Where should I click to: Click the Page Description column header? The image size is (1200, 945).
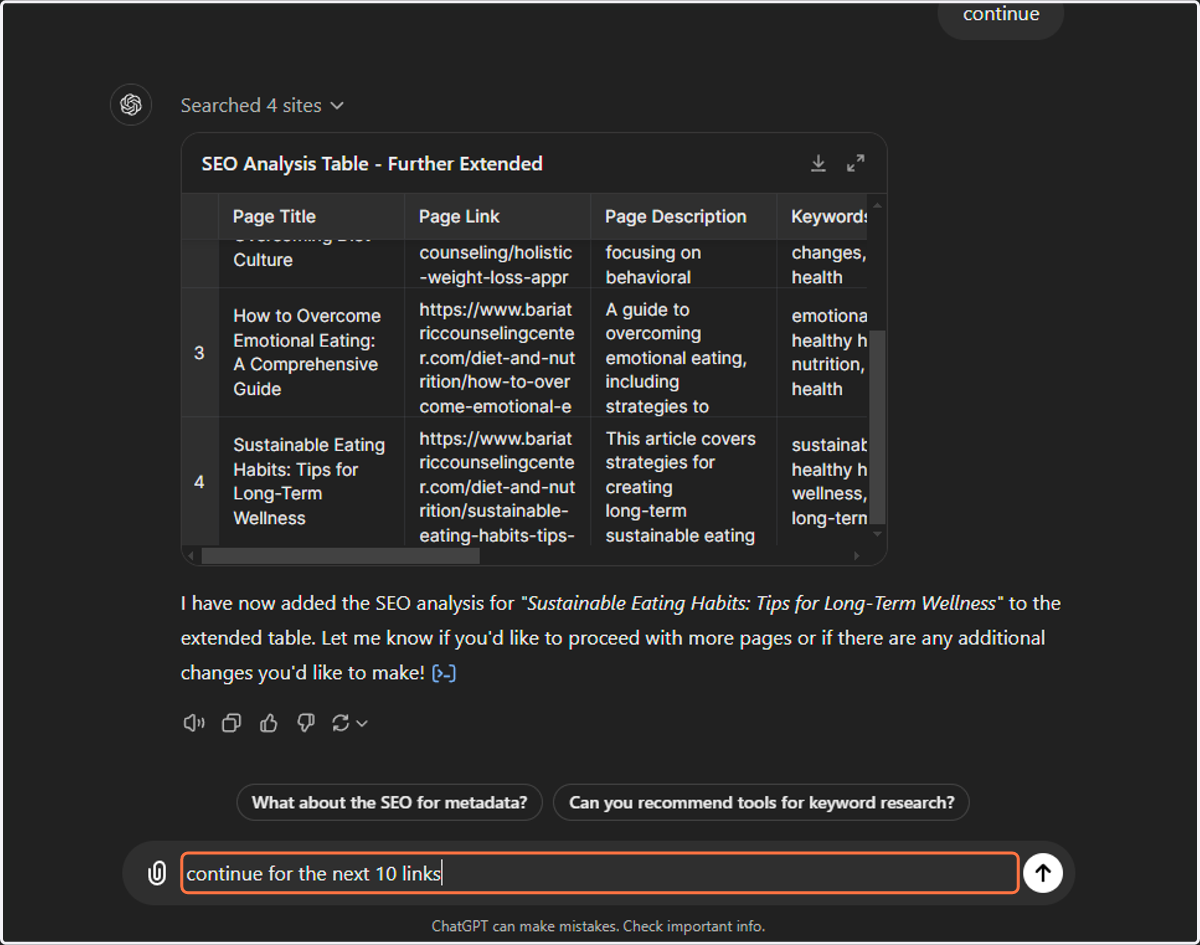point(683,216)
